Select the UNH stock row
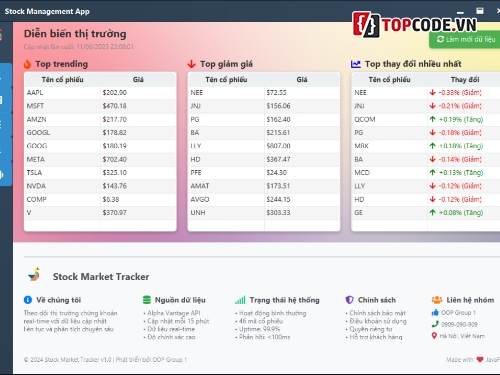The image size is (500, 375). [264, 213]
